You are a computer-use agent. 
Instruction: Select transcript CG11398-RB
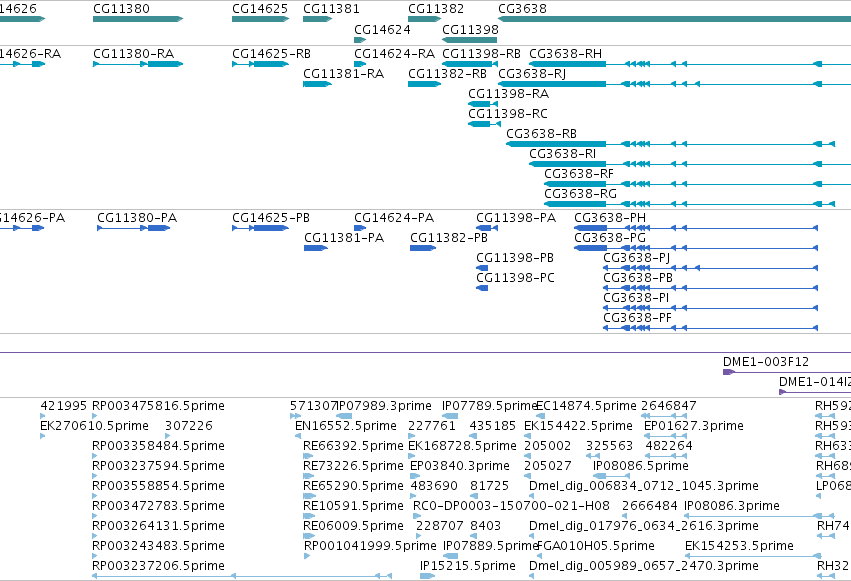click(481, 54)
